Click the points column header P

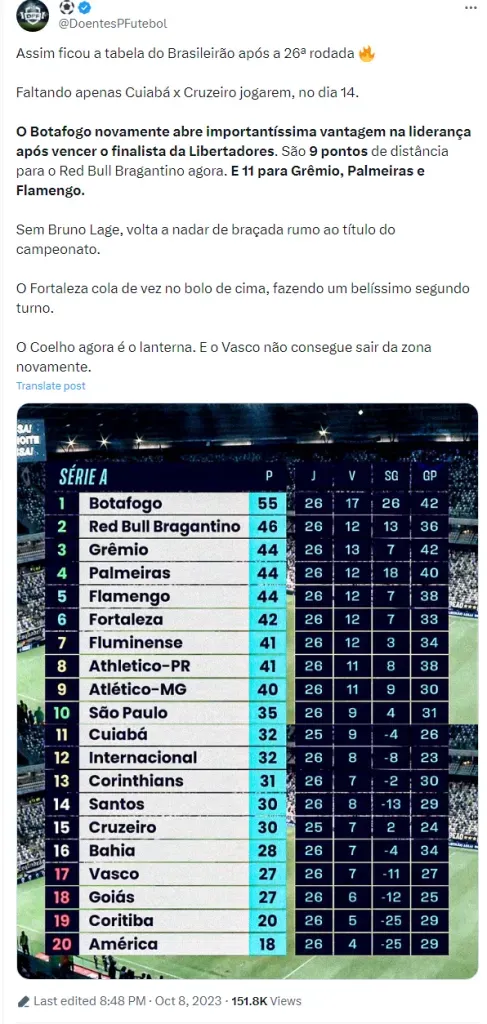tap(268, 477)
